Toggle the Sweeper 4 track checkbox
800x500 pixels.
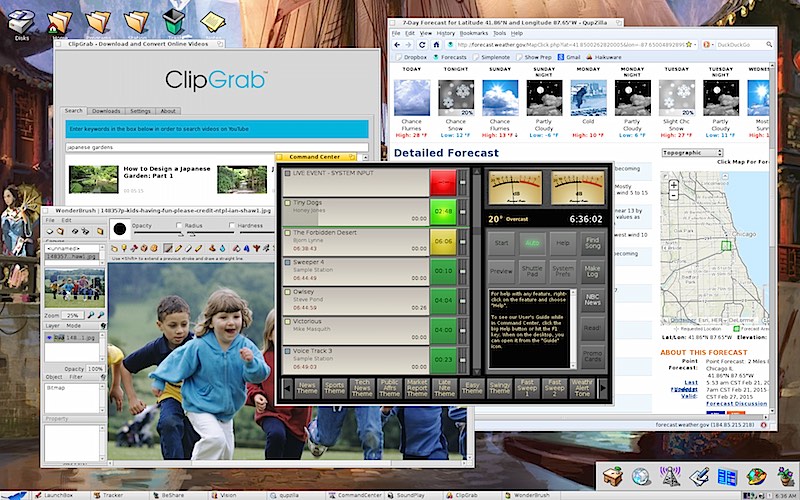(288, 262)
